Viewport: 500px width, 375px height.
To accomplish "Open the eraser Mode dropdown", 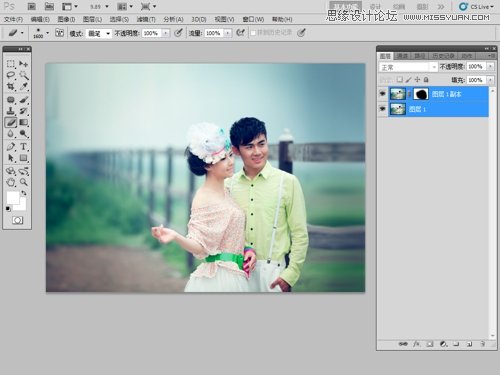I will [98, 33].
